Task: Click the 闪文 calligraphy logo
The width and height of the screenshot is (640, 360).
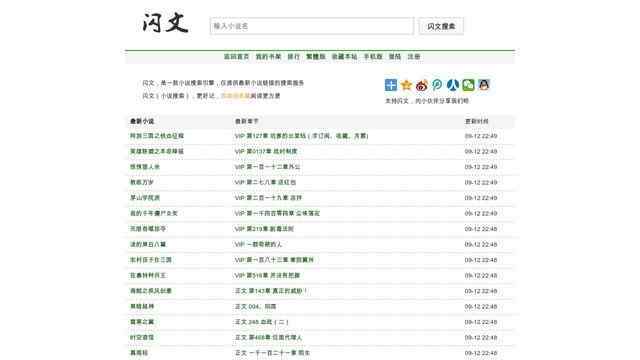Action: tap(165, 23)
